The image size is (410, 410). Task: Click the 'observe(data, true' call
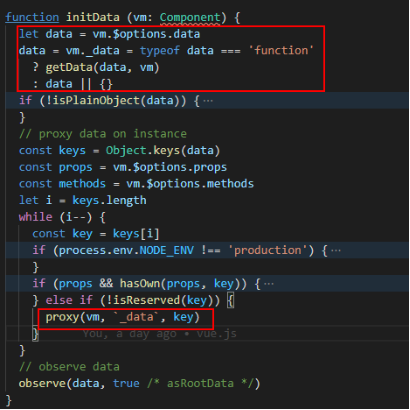[79, 384]
